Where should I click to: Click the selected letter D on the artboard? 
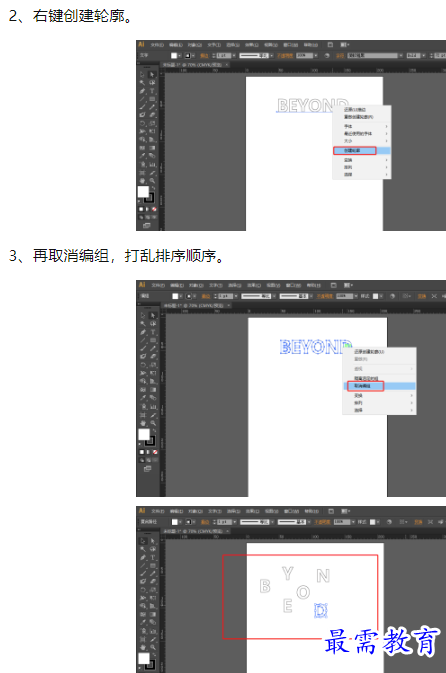tap(321, 610)
